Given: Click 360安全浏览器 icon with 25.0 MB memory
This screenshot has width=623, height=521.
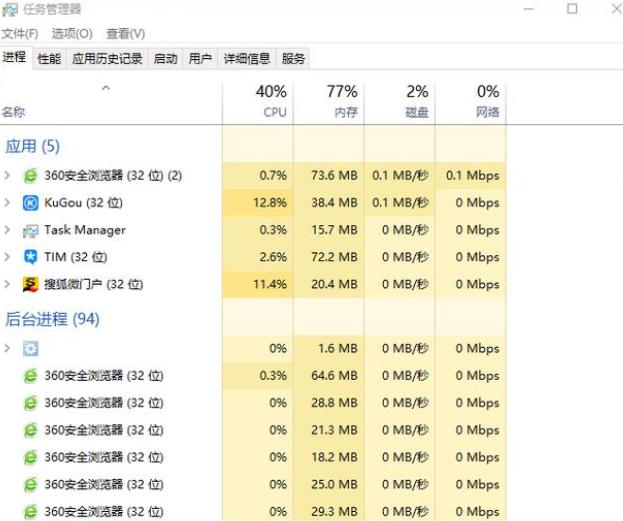Looking at the screenshot, I should (x=31, y=484).
